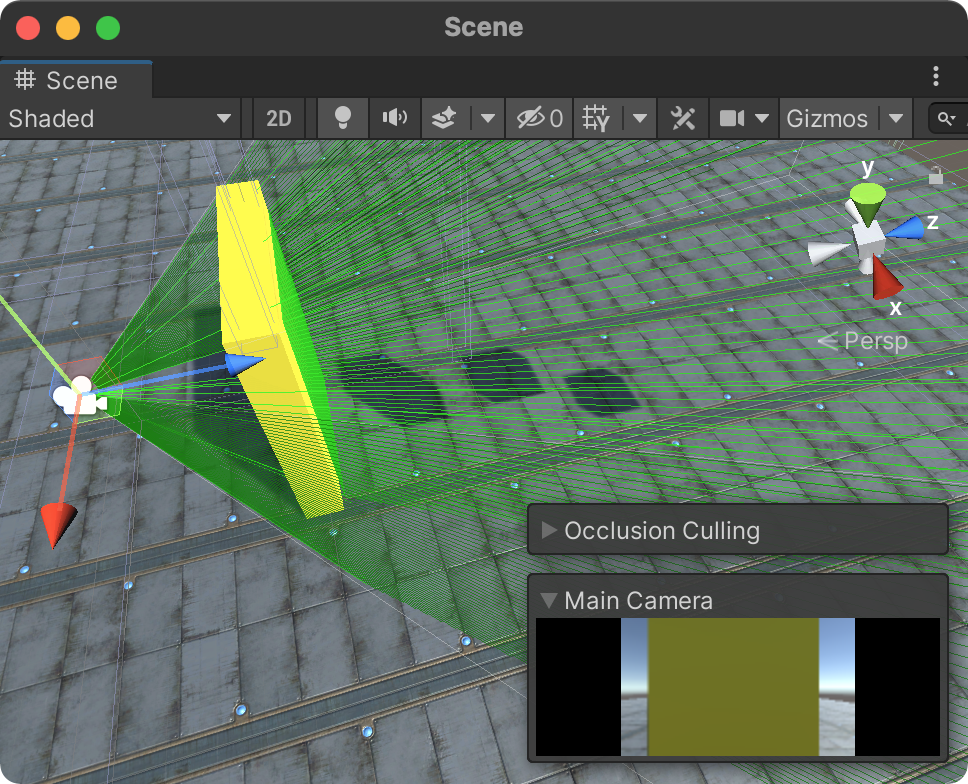Viewport: 968px width, 784px height.
Task: Open grid settings dropdown arrow
Action: tap(640, 119)
